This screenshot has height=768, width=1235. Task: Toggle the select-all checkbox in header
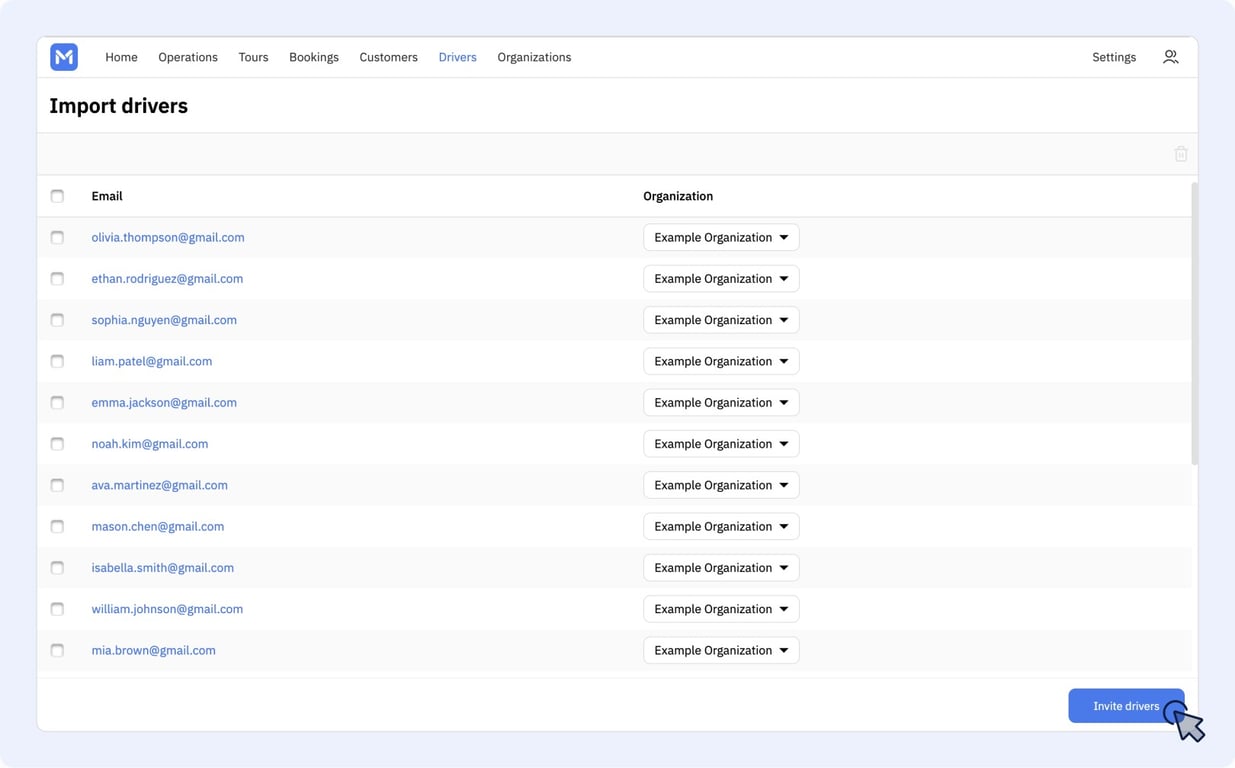57,196
